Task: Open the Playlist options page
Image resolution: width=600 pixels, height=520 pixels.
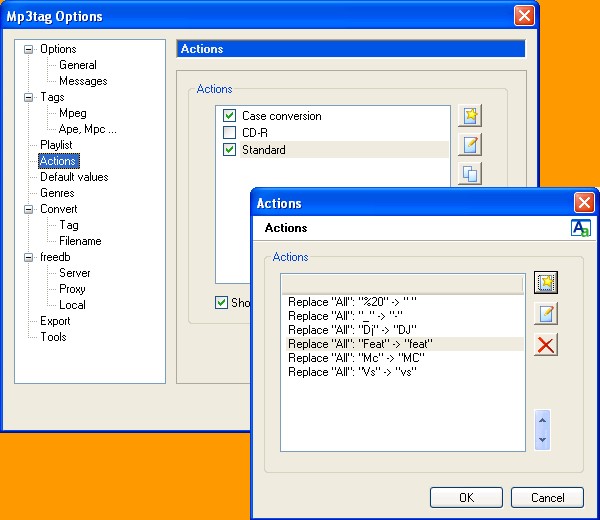Action: [56, 145]
